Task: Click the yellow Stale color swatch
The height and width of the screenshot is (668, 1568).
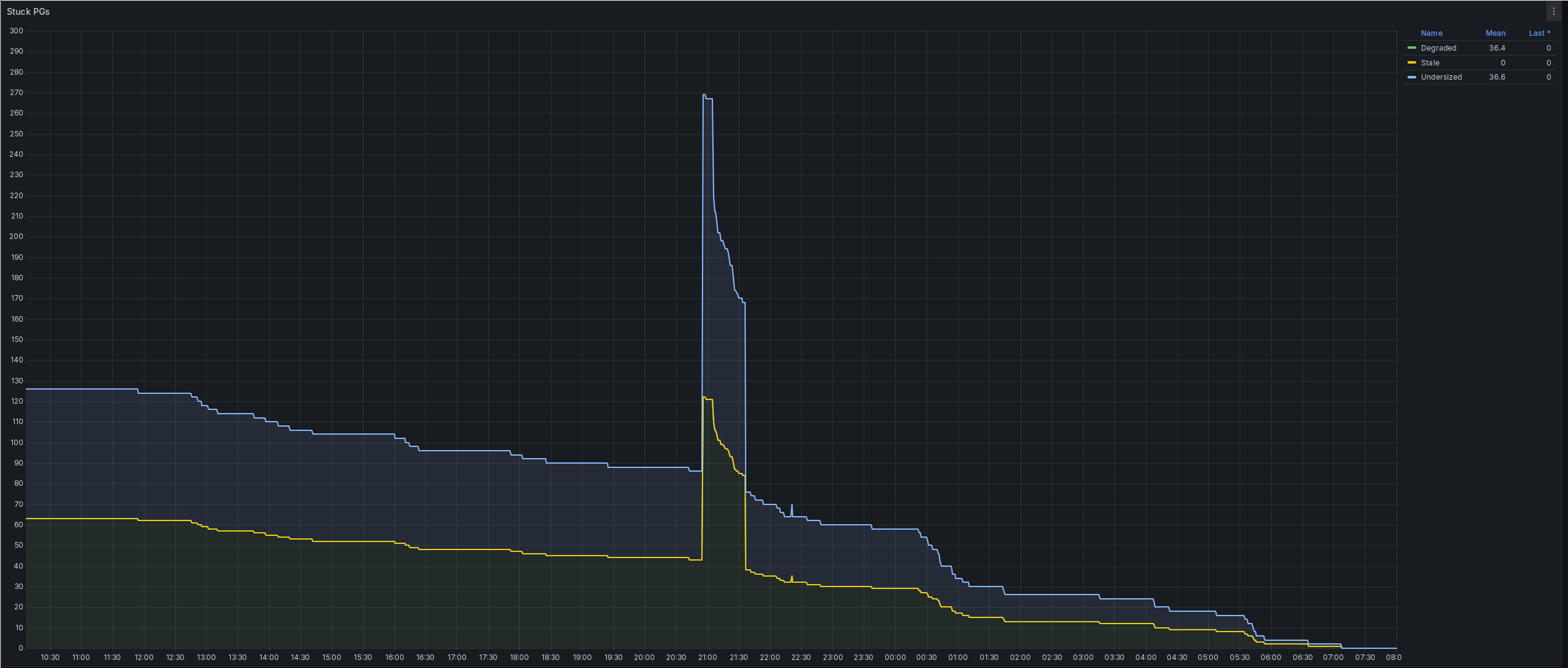Action: (1412, 62)
